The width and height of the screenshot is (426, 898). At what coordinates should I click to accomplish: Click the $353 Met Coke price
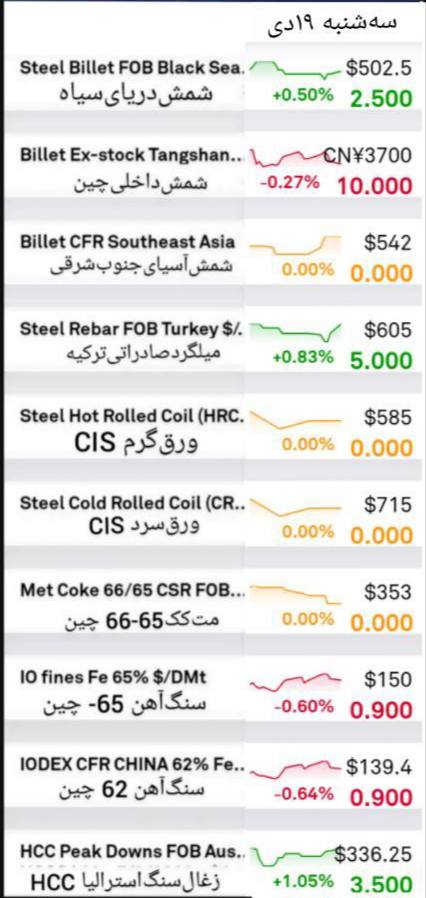tap(388, 593)
